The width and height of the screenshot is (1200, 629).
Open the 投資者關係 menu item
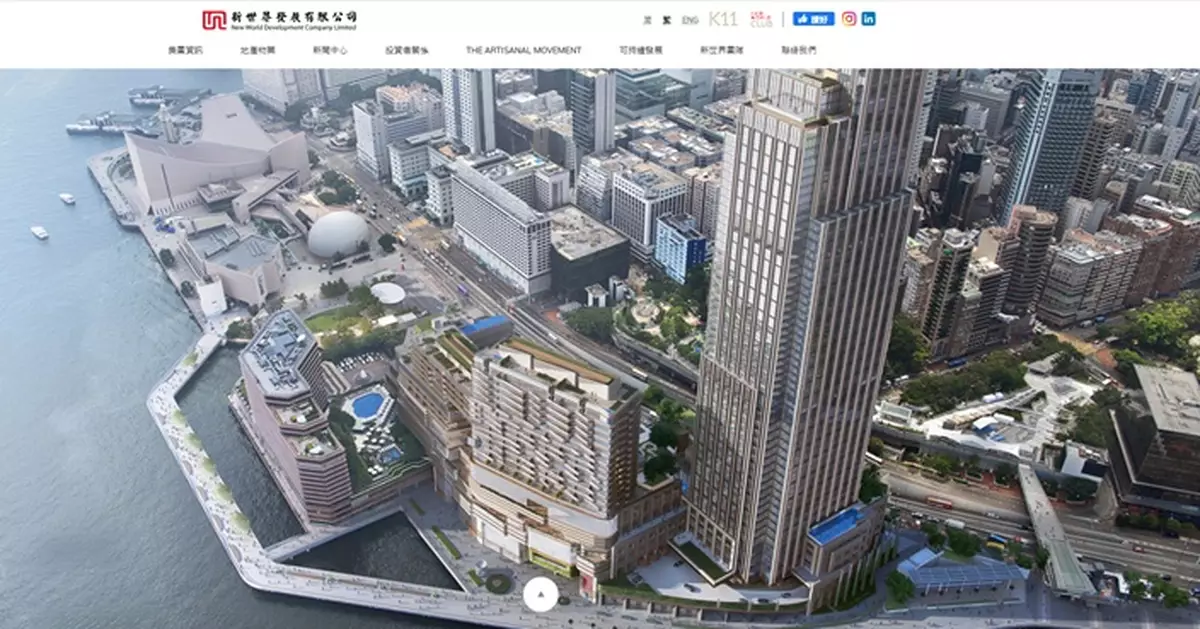click(407, 50)
